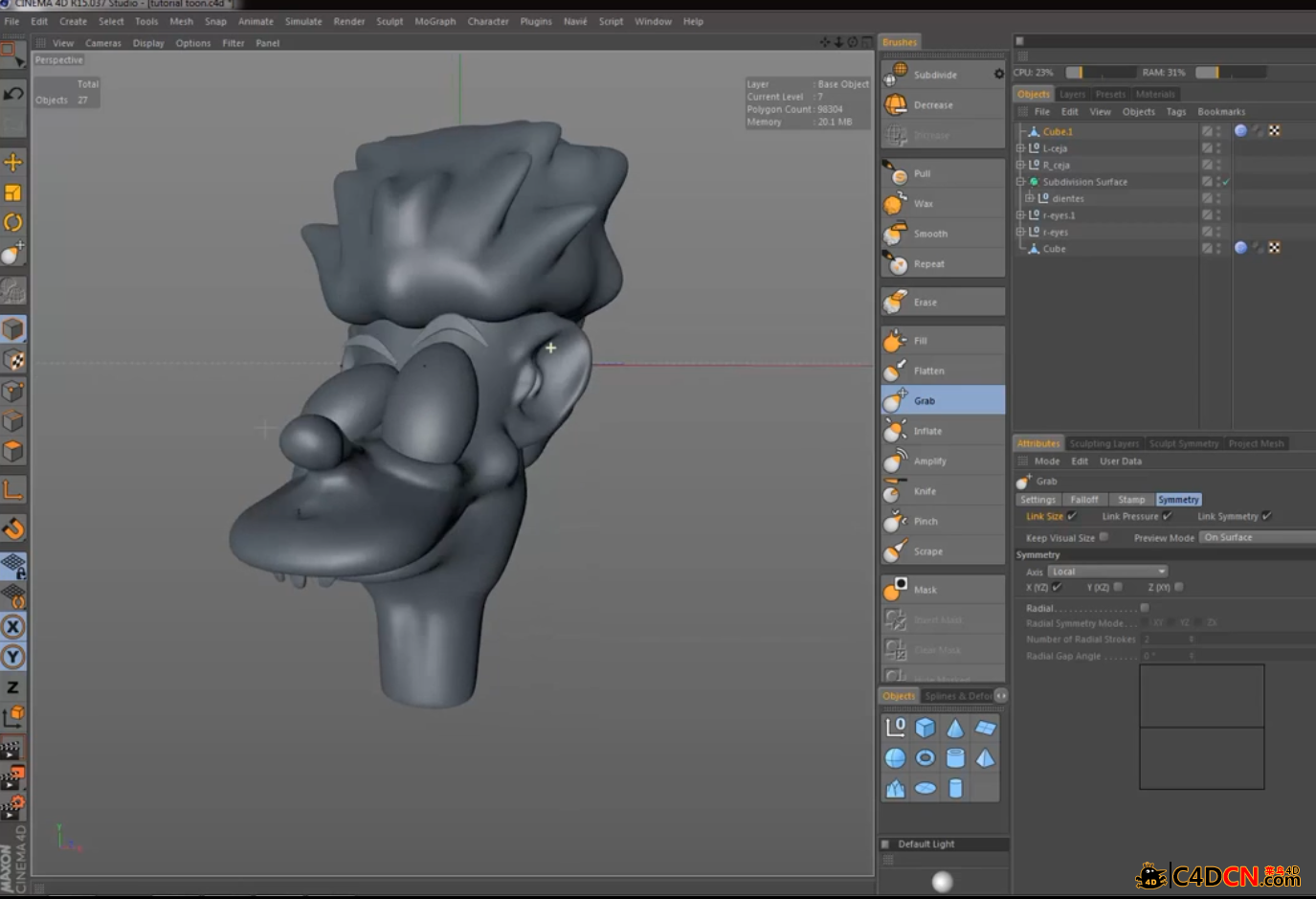Toggle Y axis lock in left toolbar
The width and height of the screenshot is (1316, 899).
pyautogui.click(x=13, y=657)
